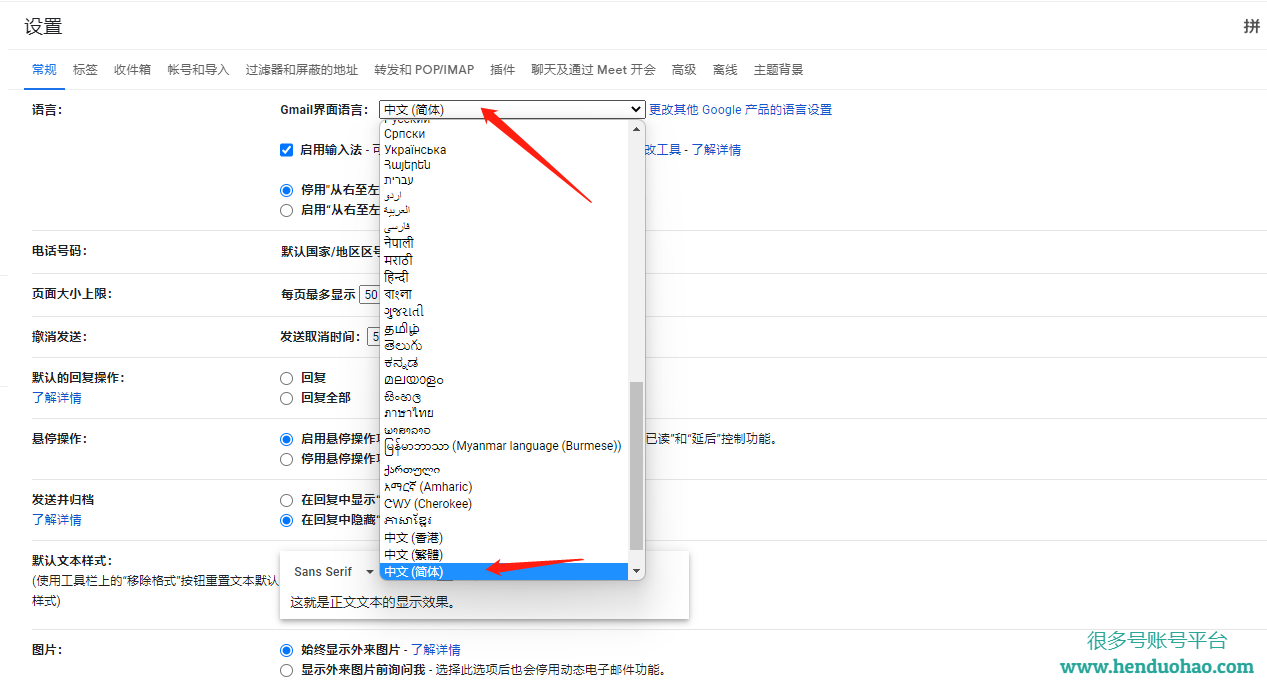Open 更改其他 Google 产品的语言设置 link
This screenshot has width=1267, height=686.
(x=740, y=110)
